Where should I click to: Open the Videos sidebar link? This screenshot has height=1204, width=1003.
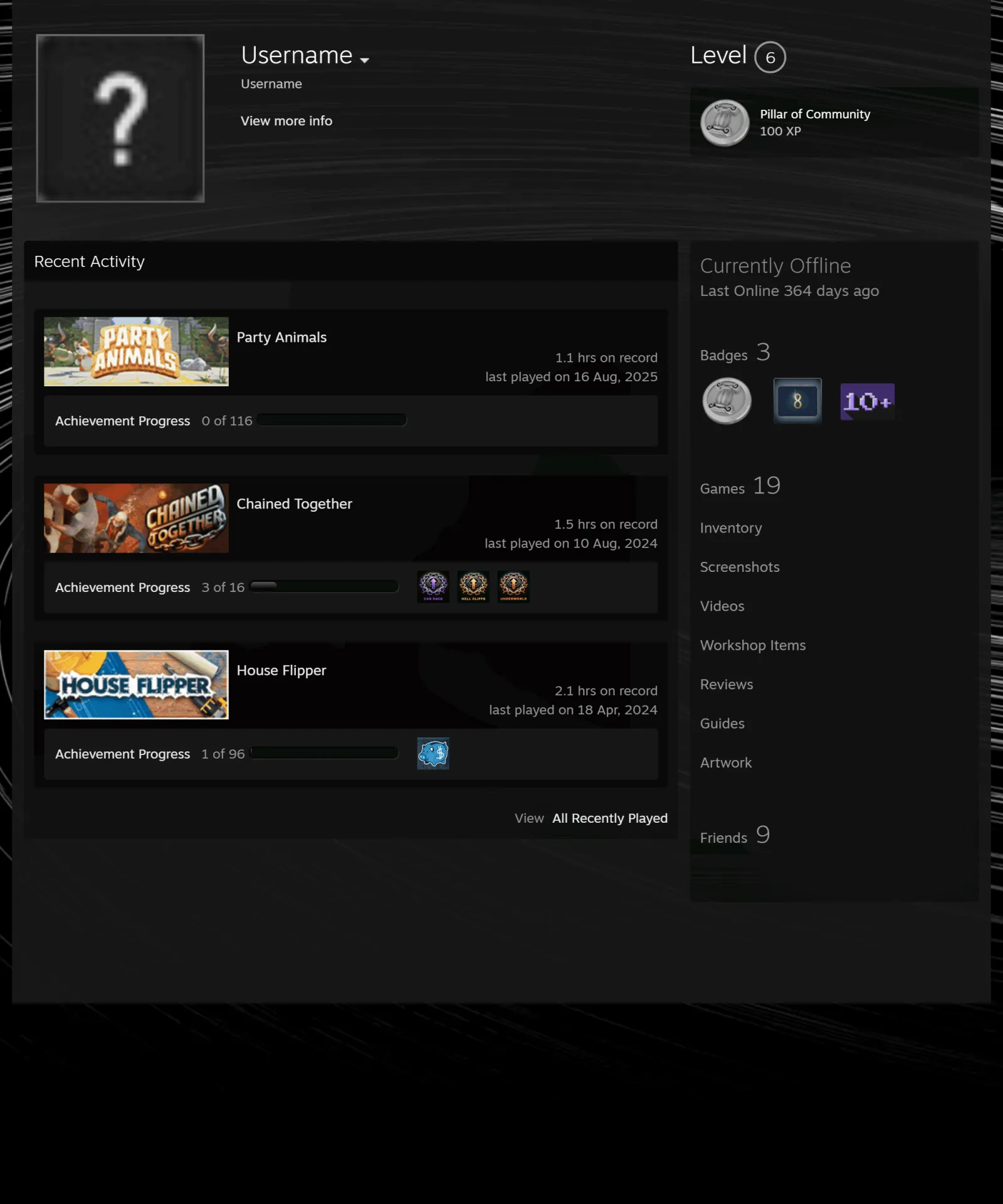click(x=722, y=606)
